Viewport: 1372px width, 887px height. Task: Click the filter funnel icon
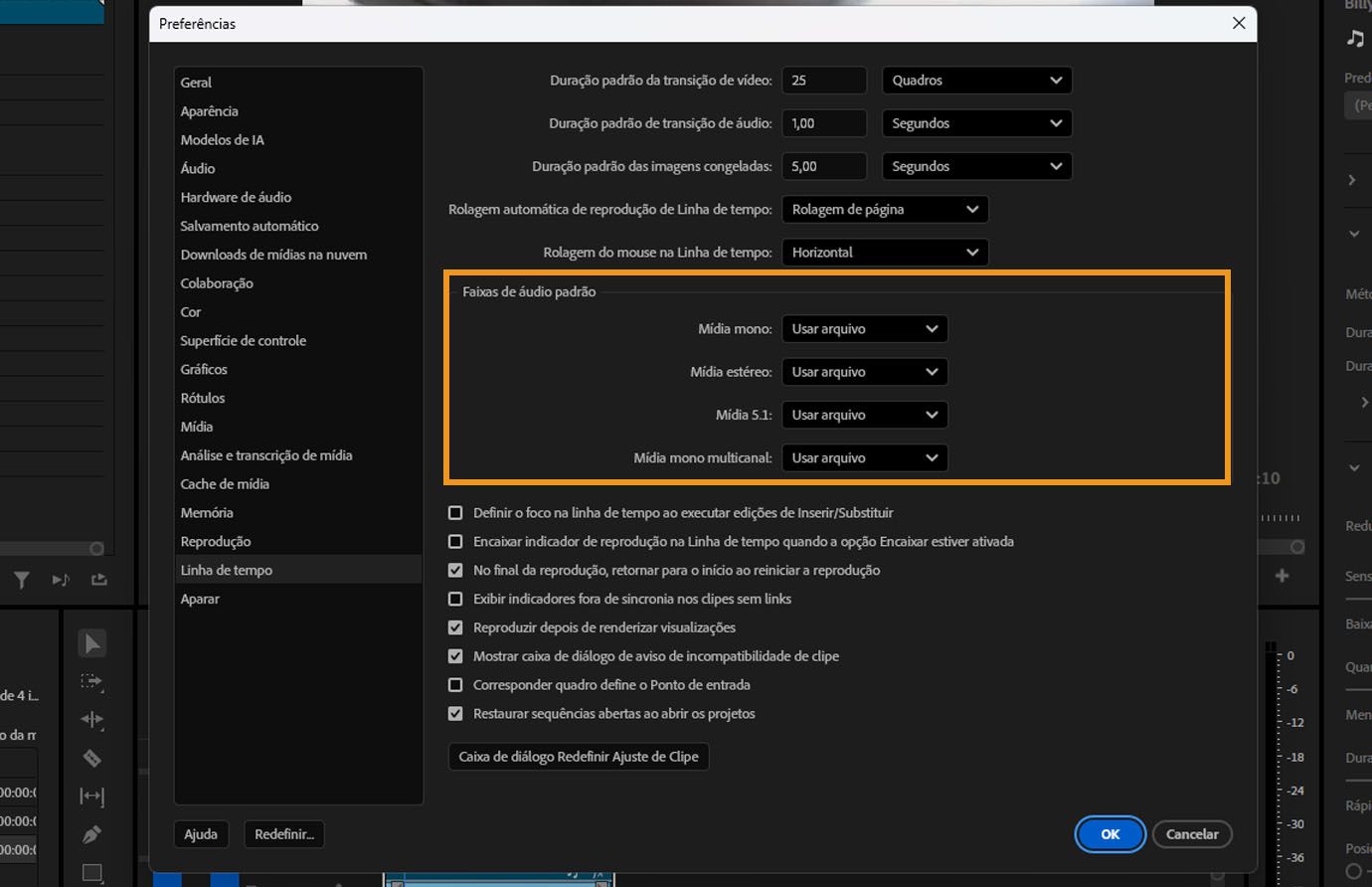point(21,580)
